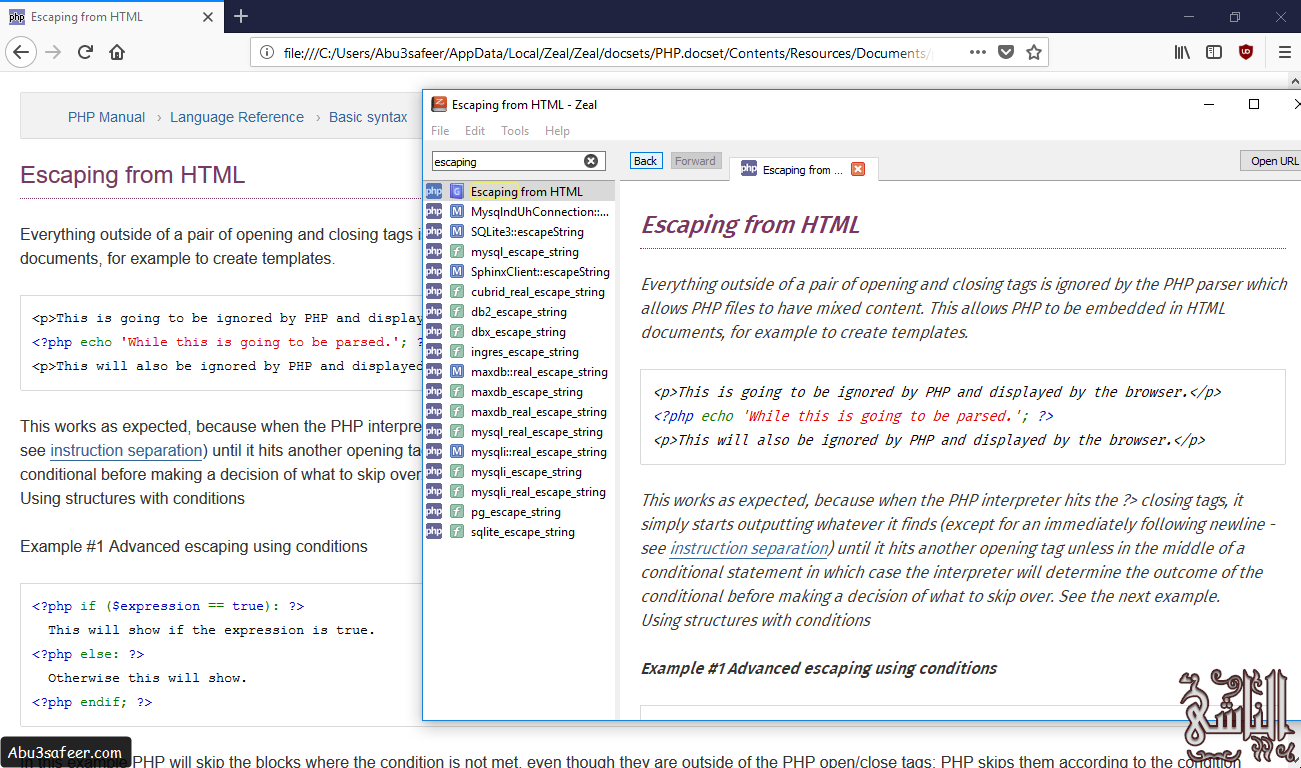Click the uBlock Origin icon in Firefox toolbar

[x=1245, y=51]
